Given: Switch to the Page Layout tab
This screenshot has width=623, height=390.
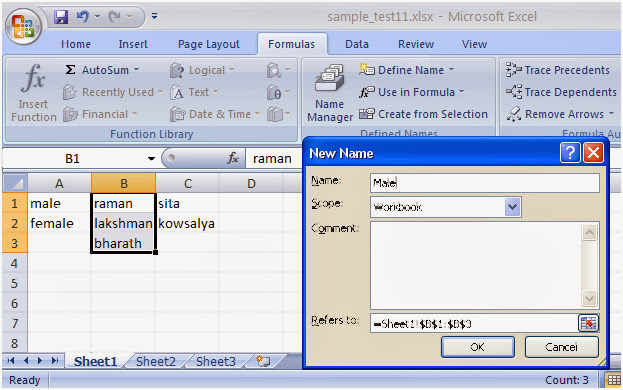Looking at the screenshot, I should click(209, 44).
